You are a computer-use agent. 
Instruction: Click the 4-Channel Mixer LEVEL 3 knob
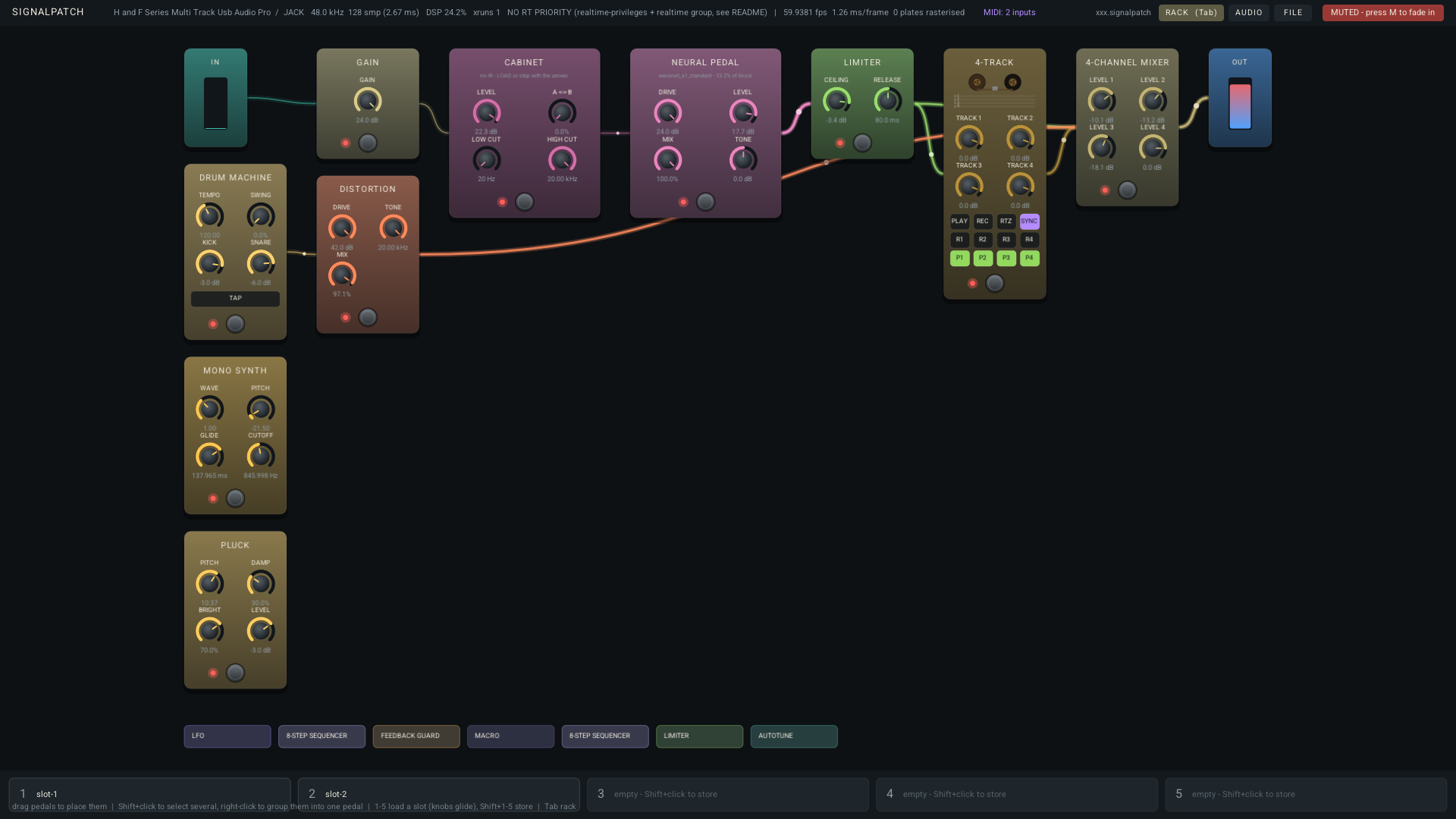click(x=1102, y=148)
